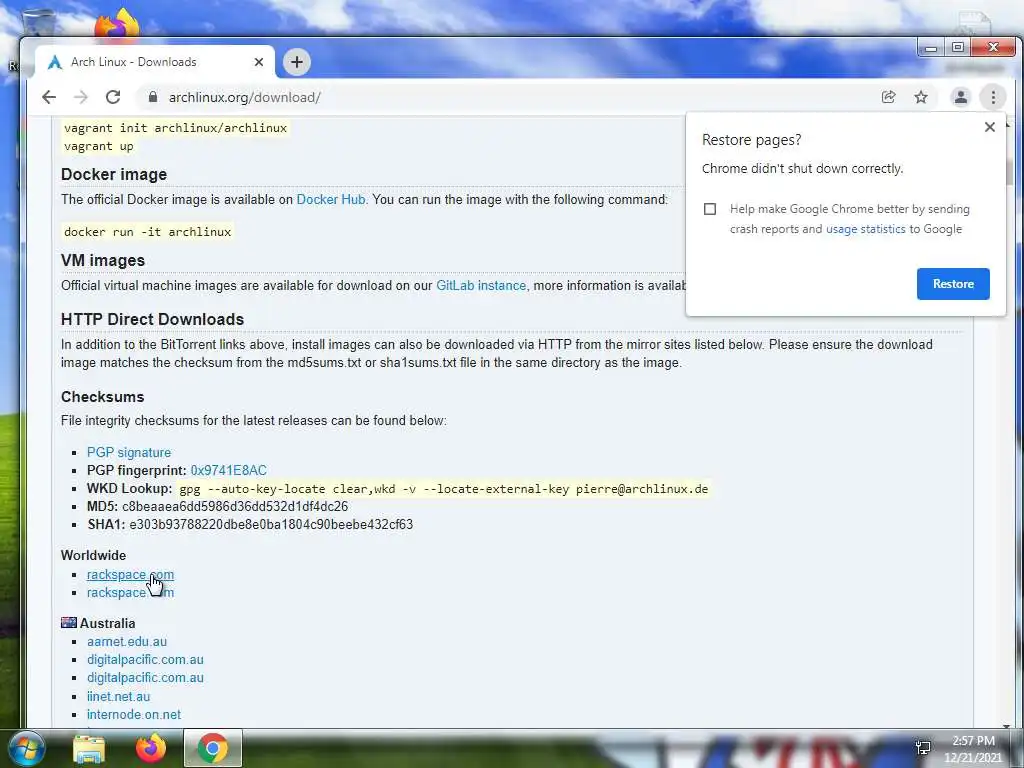Select the Arch Linux - Downloads tab
The width and height of the screenshot is (1024, 768).
pyautogui.click(x=155, y=62)
